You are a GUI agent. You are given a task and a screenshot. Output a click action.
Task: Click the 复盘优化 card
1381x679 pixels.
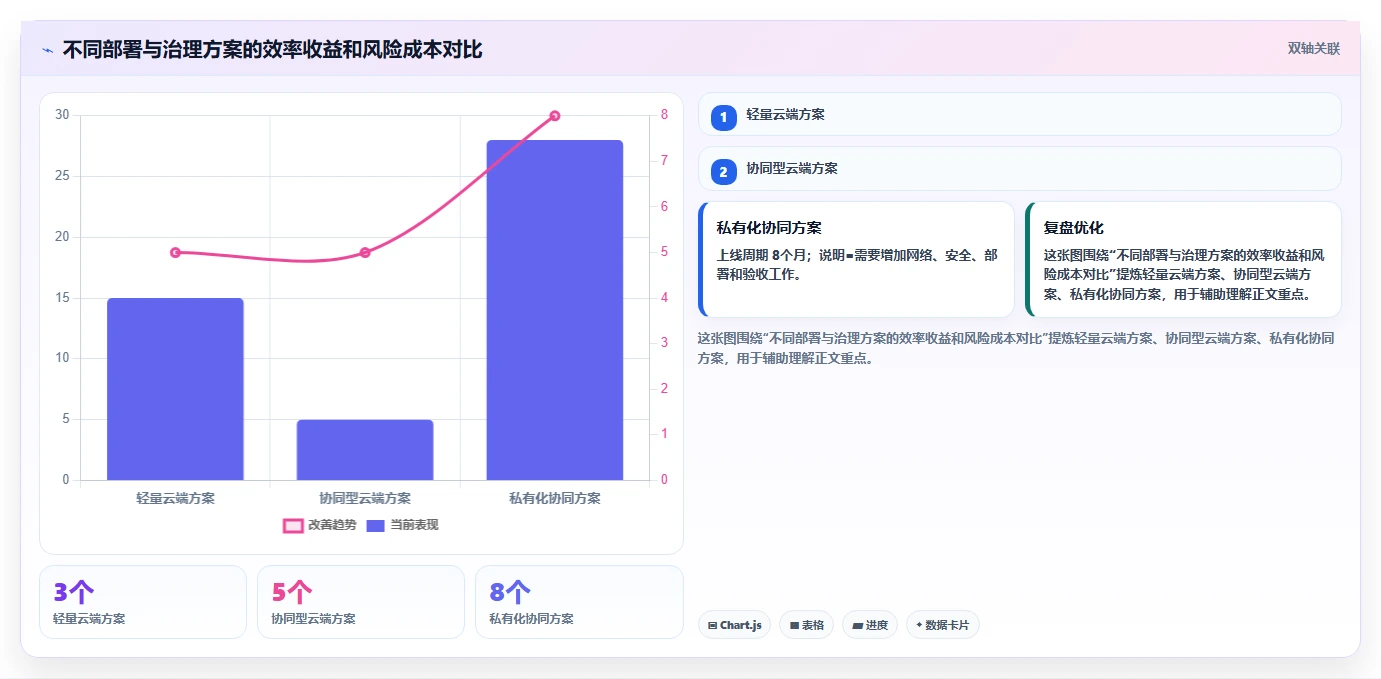(1183, 259)
